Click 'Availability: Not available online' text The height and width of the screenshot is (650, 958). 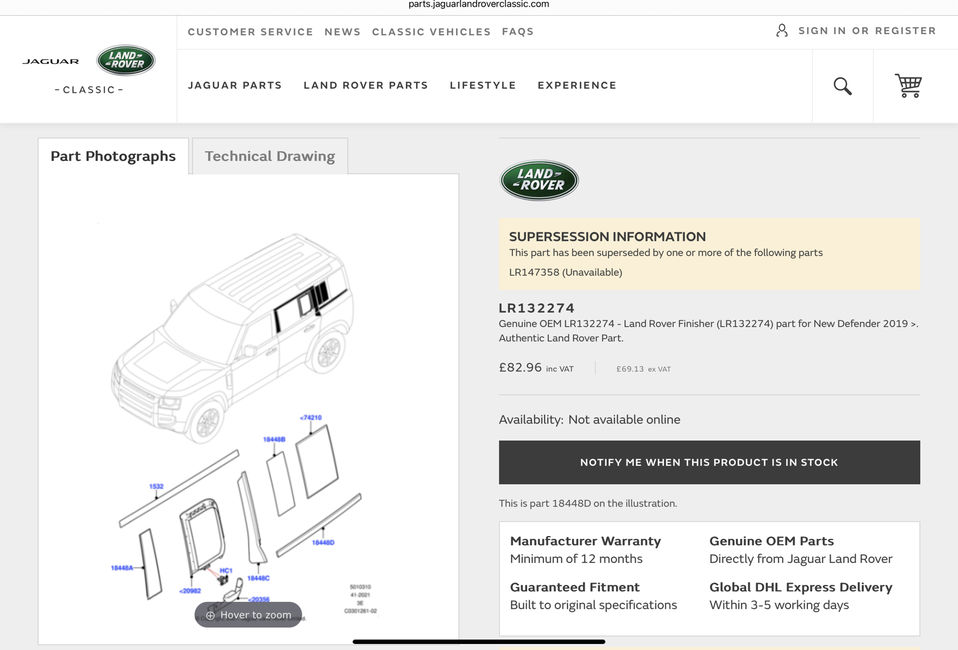point(589,420)
